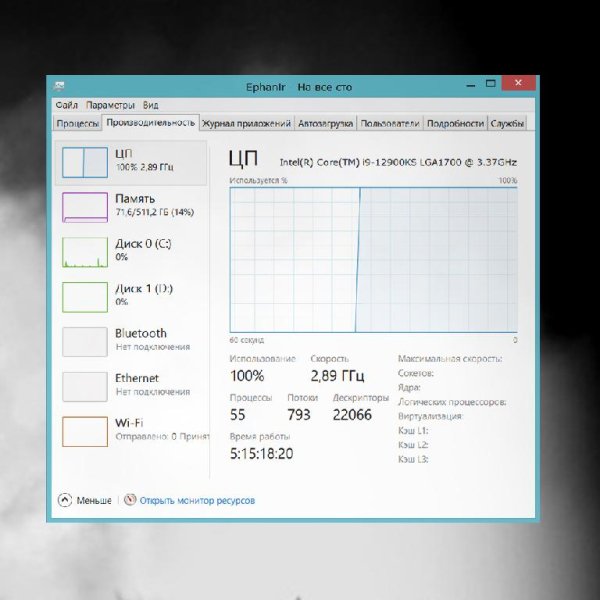The height and width of the screenshot is (600, 600).
Task: Click the Максимальная скорость label
Action: coord(450,359)
